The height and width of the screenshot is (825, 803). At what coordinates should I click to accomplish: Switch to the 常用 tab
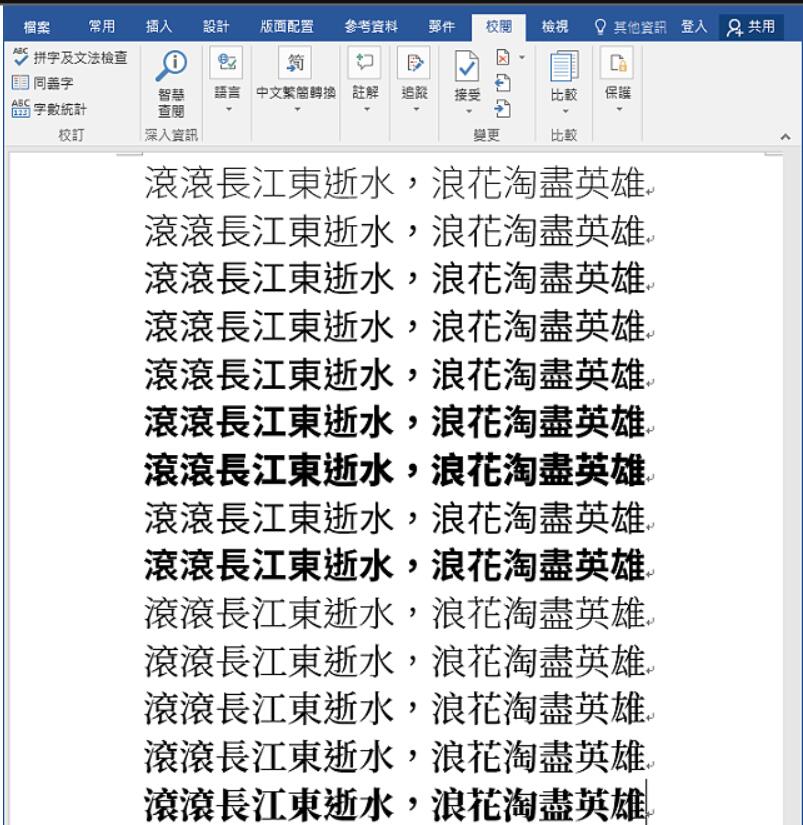pos(102,26)
